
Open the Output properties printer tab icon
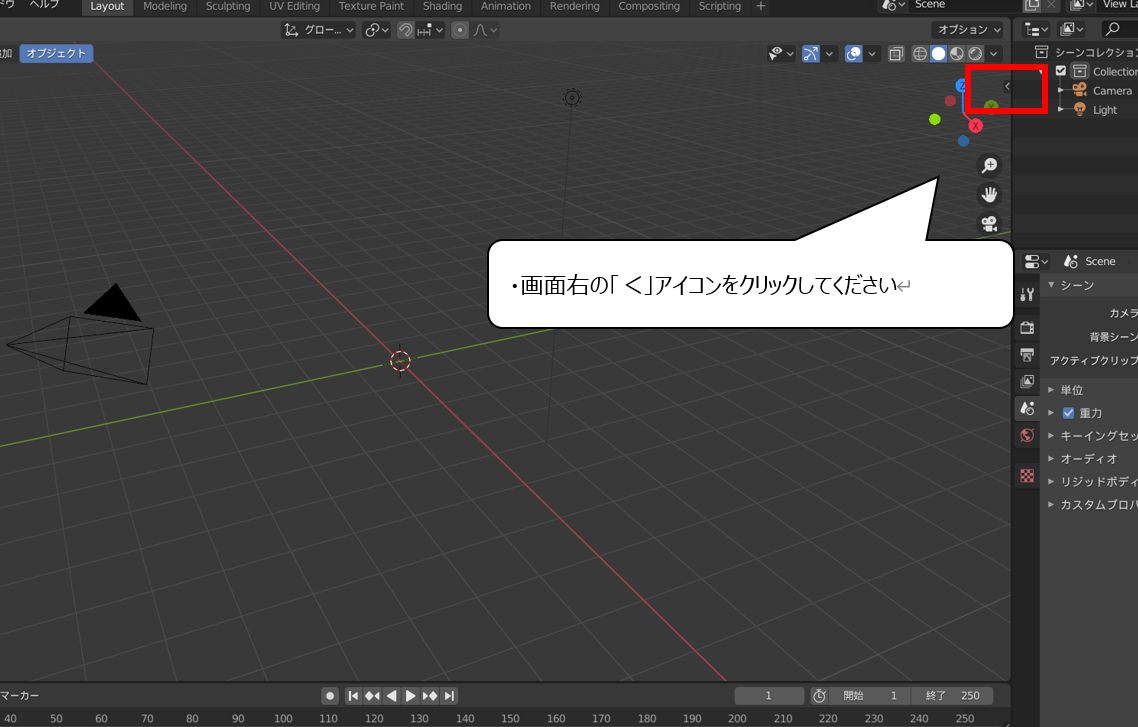coord(1027,354)
